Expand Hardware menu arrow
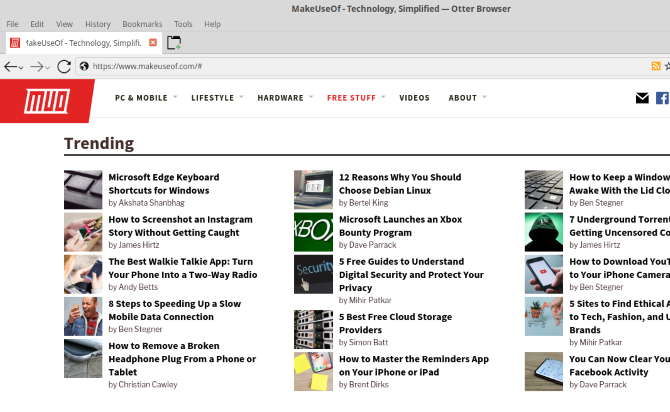 [x=311, y=97]
